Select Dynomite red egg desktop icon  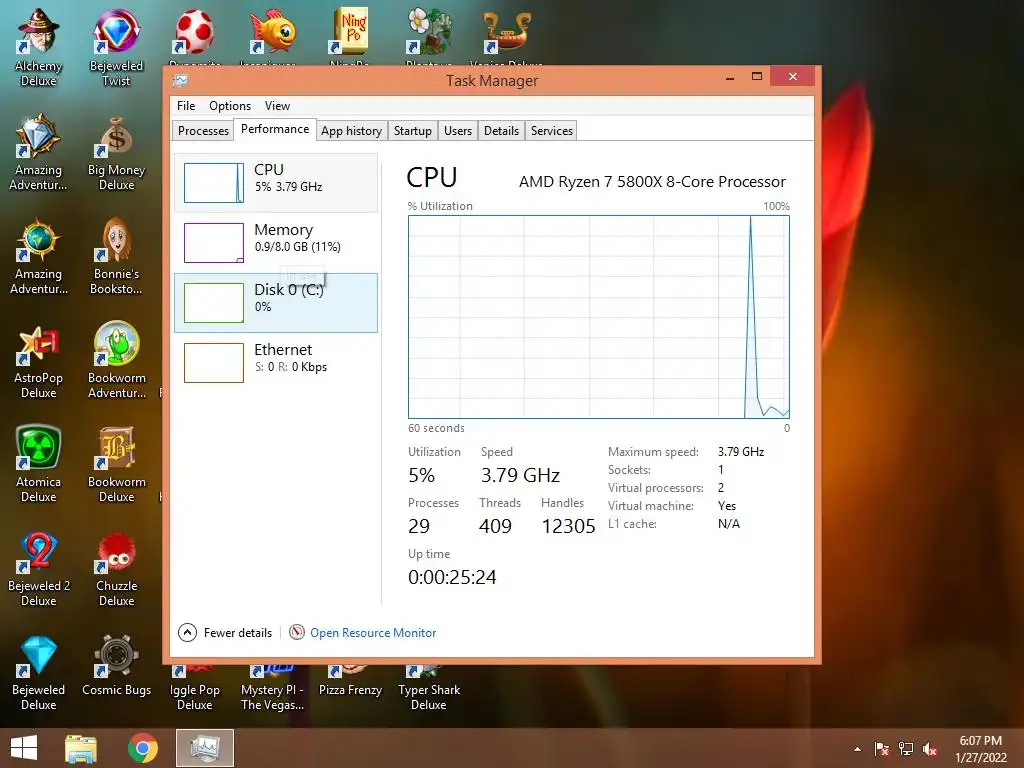(195, 33)
